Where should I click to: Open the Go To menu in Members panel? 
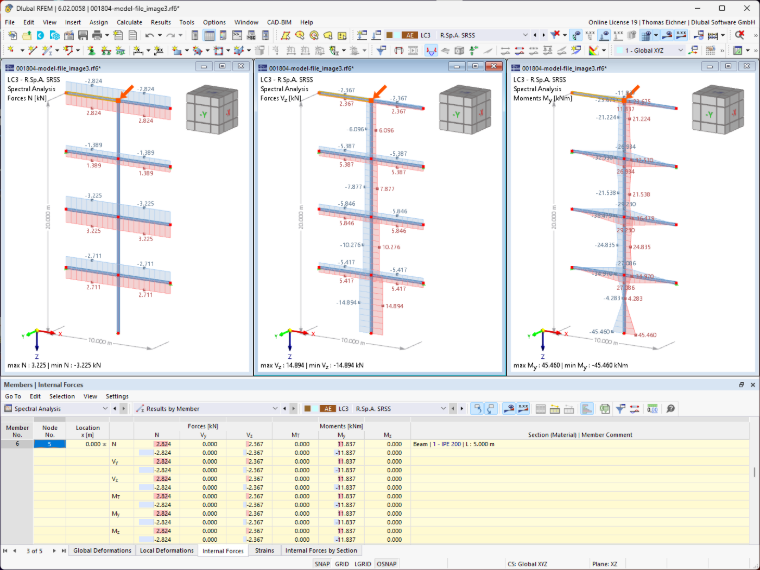[13, 396]
